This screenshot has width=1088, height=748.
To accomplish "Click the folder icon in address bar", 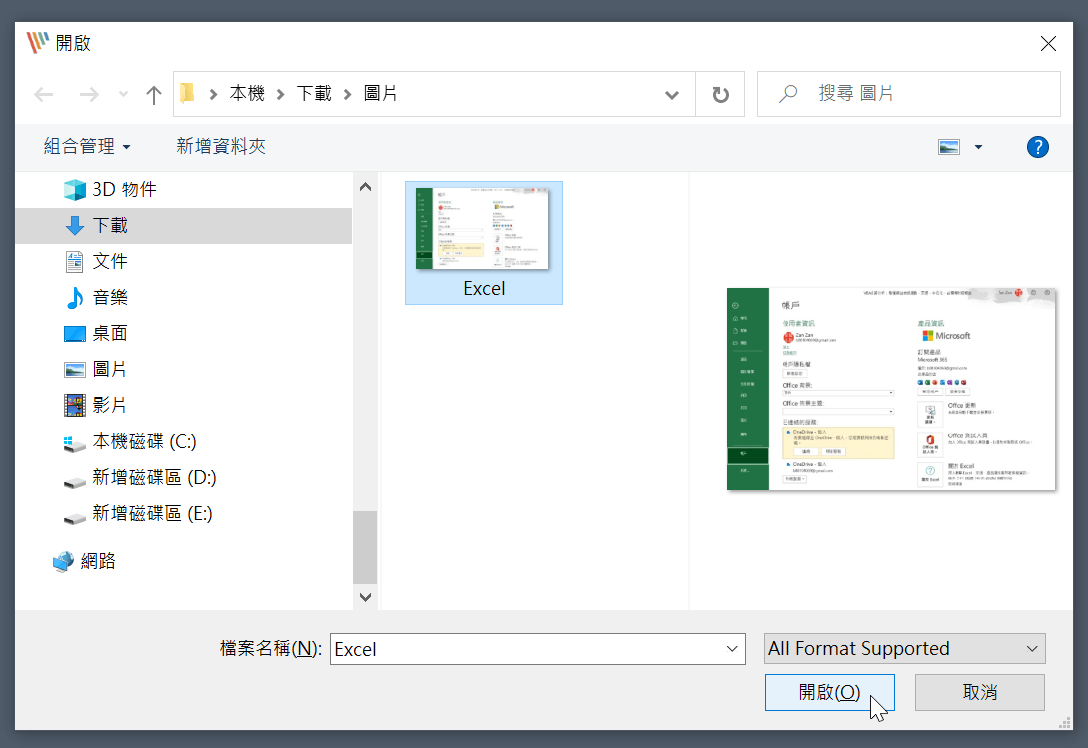I will (x=187, y=94).
